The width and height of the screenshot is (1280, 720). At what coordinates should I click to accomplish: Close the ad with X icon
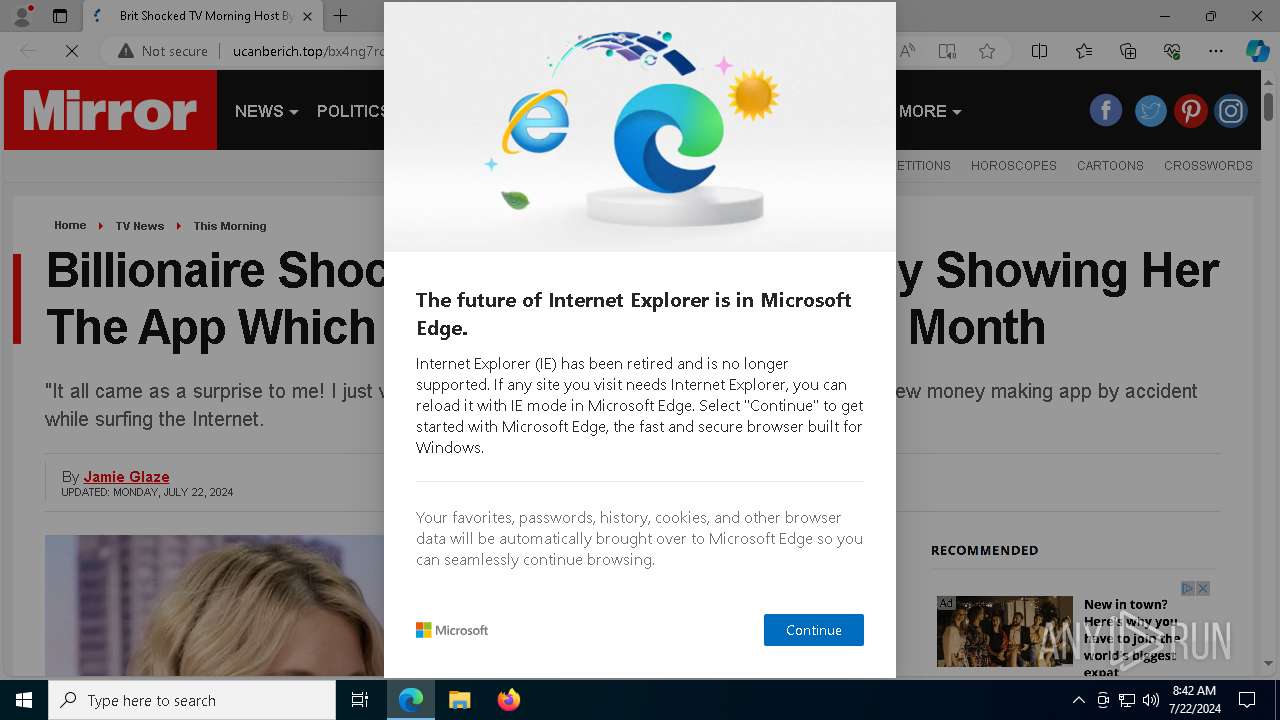click(x=1203, y=588)
